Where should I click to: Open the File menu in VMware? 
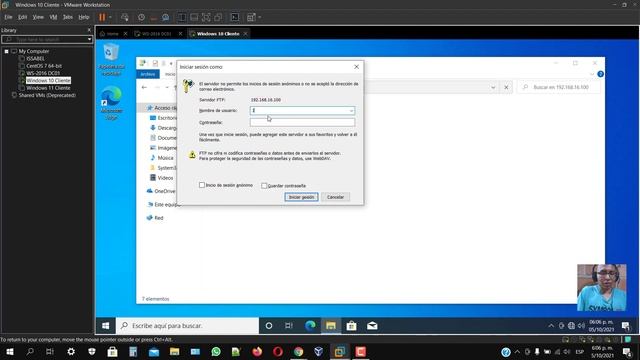[x=8, y=17]
